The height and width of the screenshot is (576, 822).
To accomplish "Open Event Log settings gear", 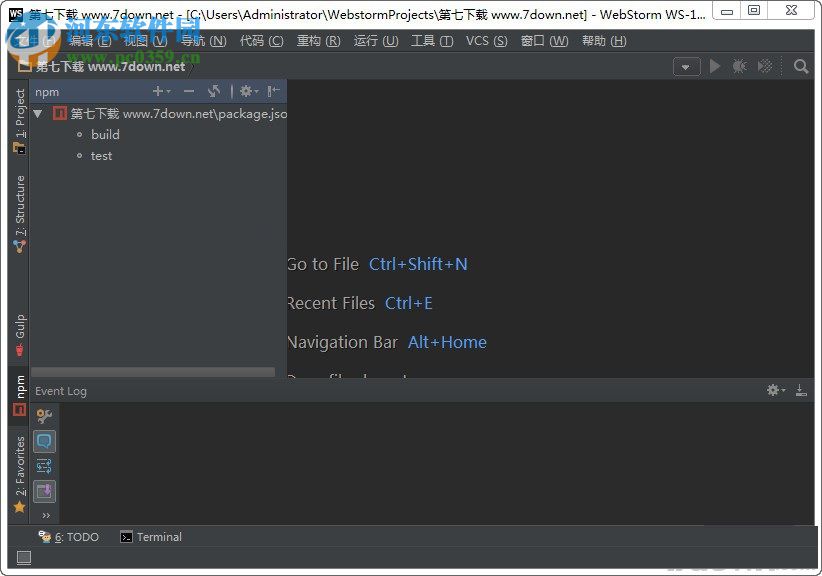I will click(x=774, y=390).
